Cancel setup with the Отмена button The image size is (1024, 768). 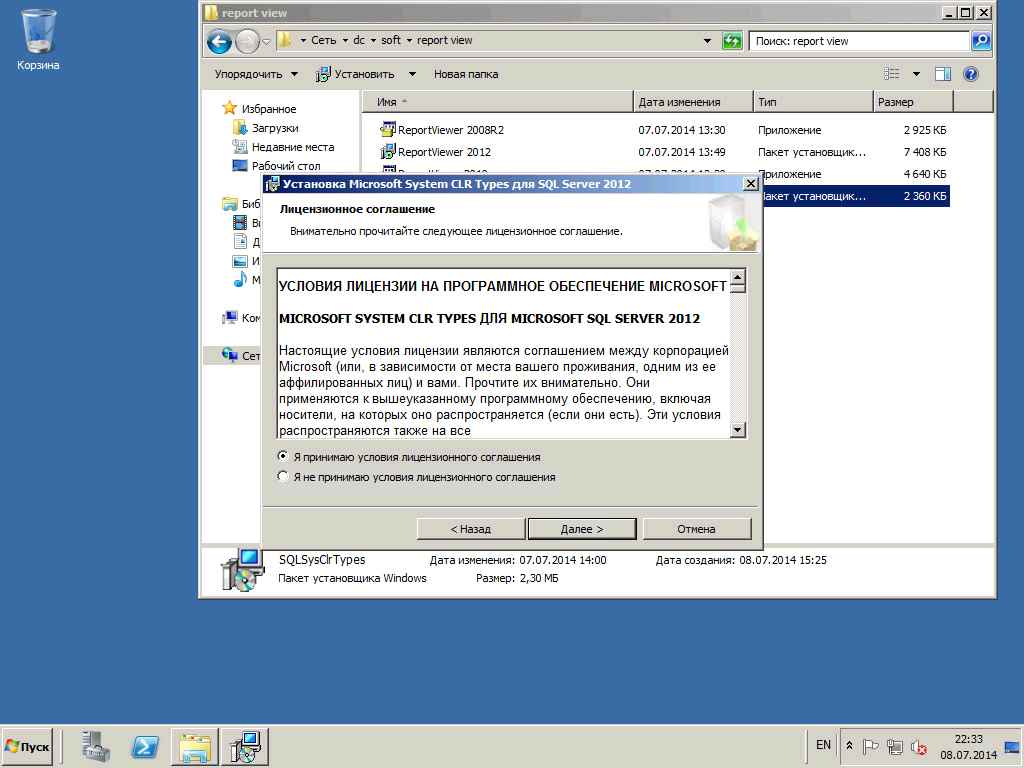[696, 529]
